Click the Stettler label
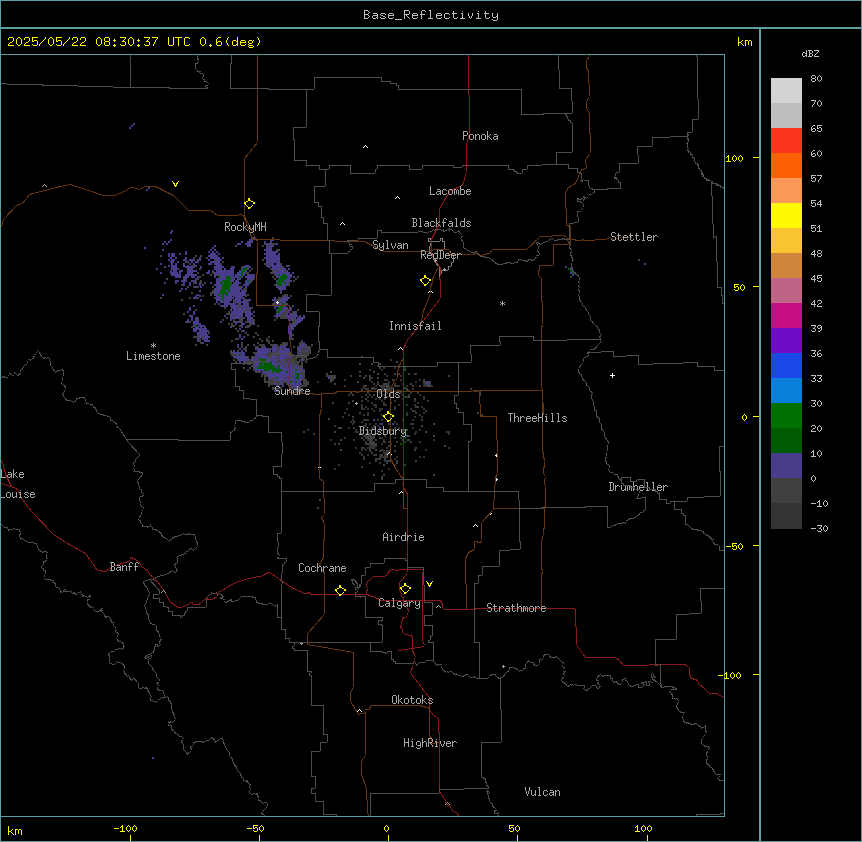 pyautogui.click(x=634, y=237)
